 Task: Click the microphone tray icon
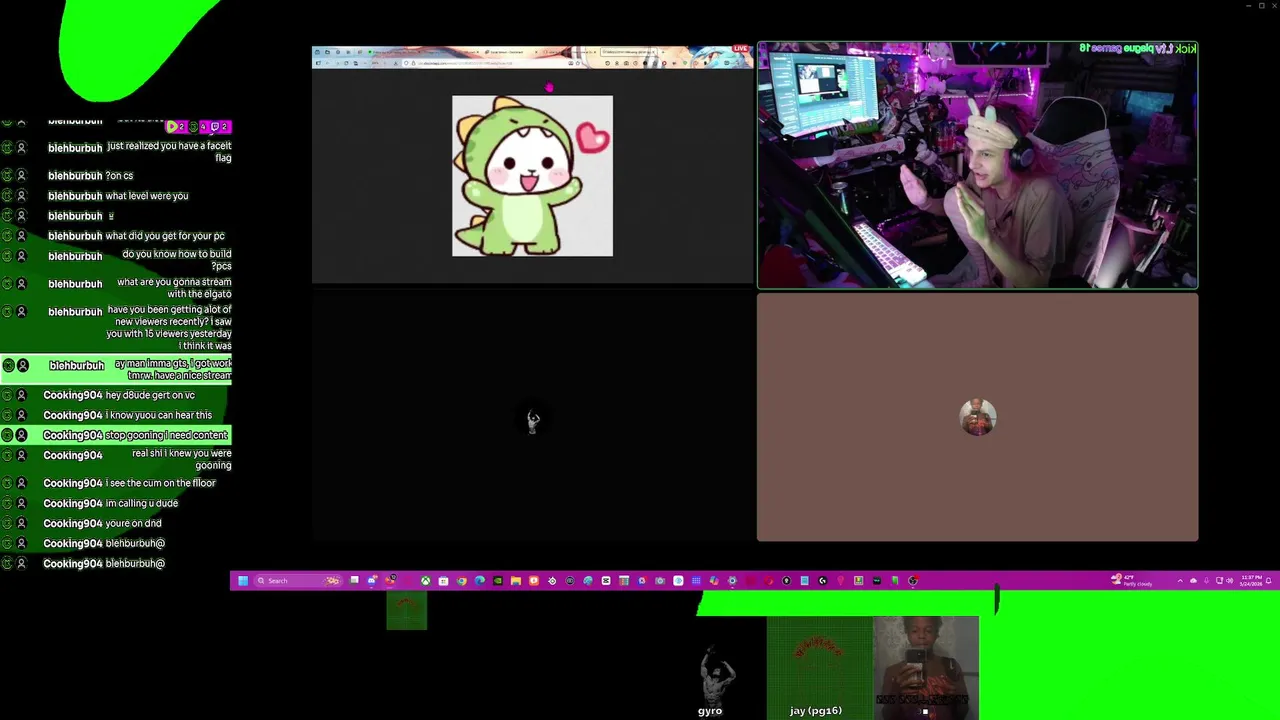click(x=1207, y=580)
